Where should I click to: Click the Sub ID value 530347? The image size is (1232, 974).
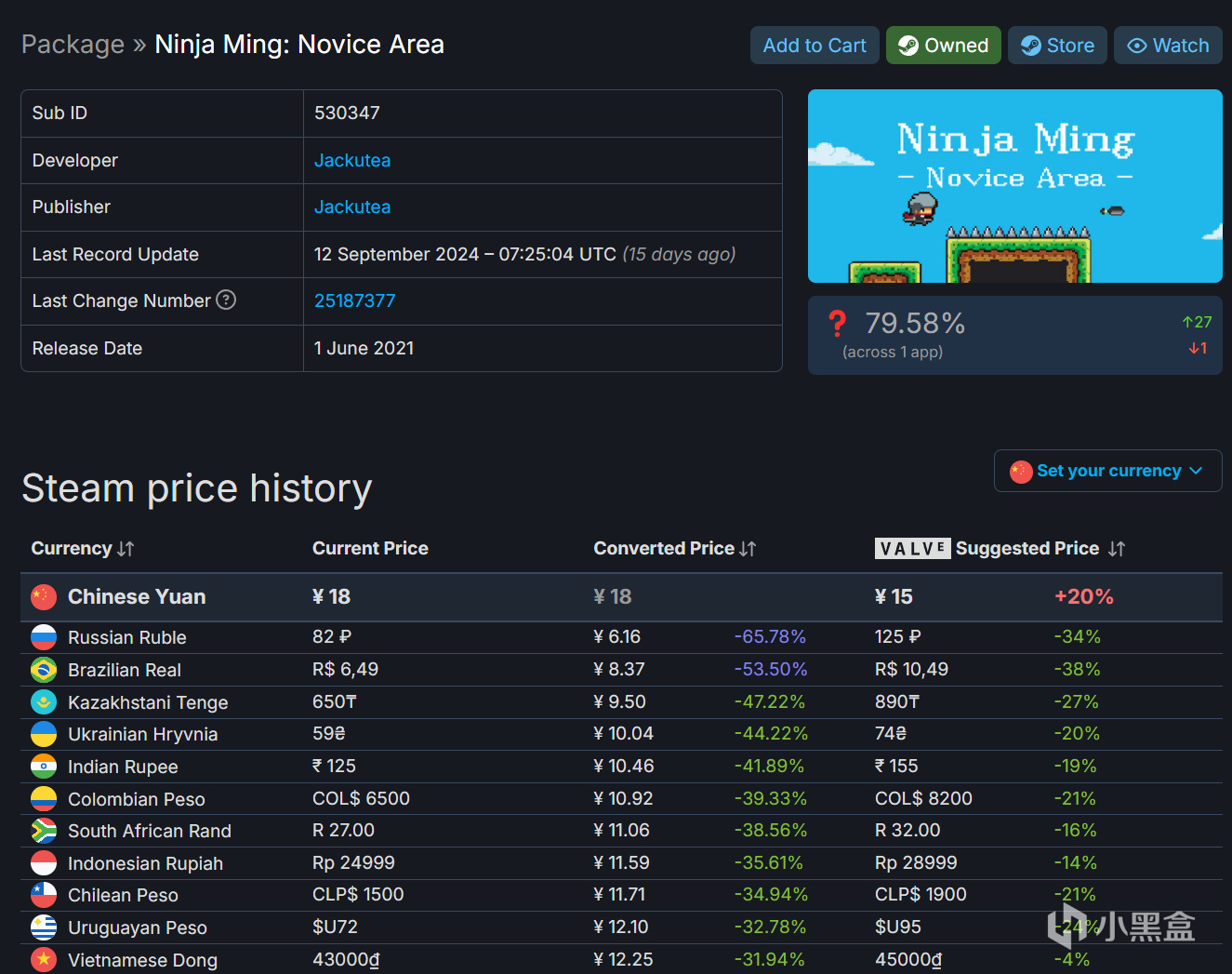[x=347, y=113]
